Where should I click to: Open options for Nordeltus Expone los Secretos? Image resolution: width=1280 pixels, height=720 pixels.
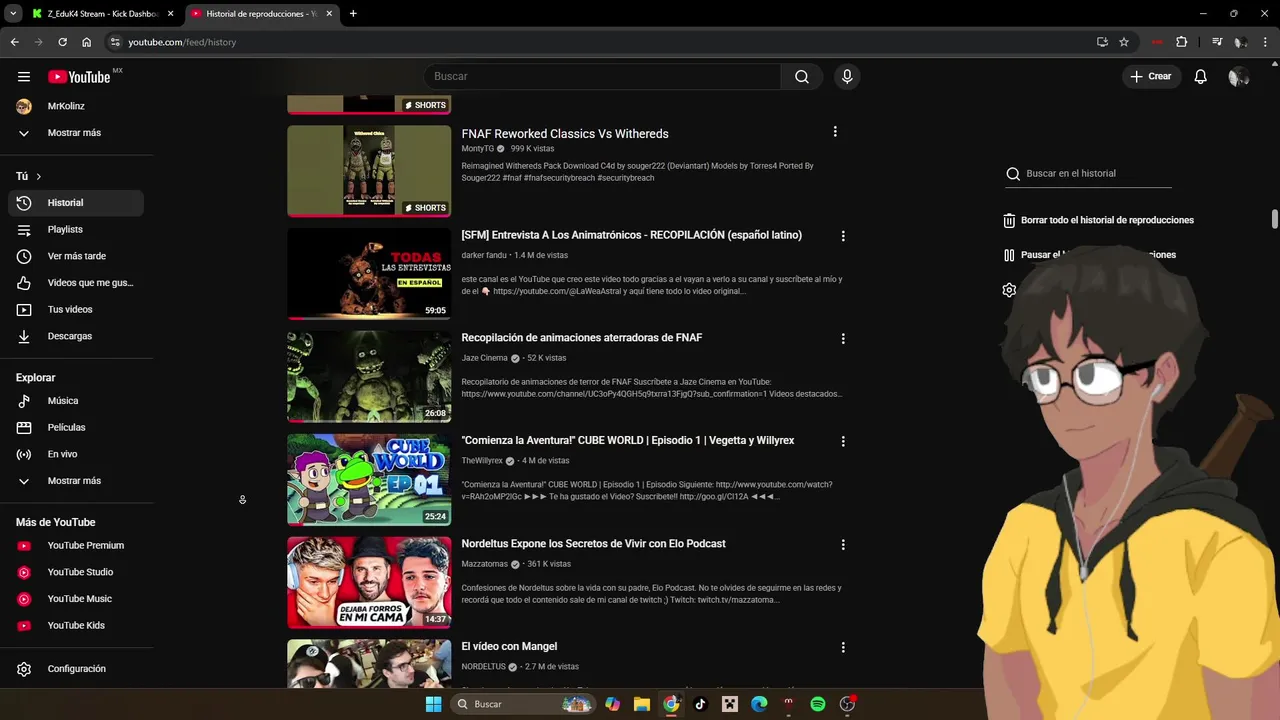843,545
